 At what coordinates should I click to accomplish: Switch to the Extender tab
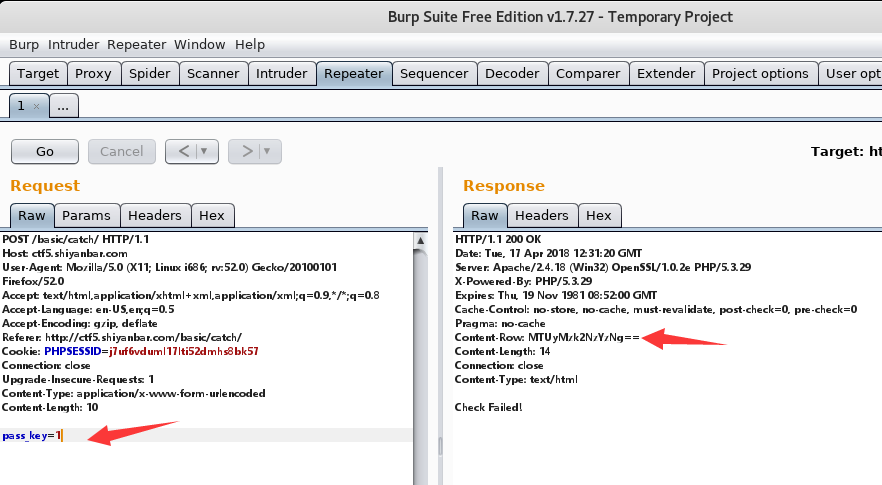[x=667, y=74]
